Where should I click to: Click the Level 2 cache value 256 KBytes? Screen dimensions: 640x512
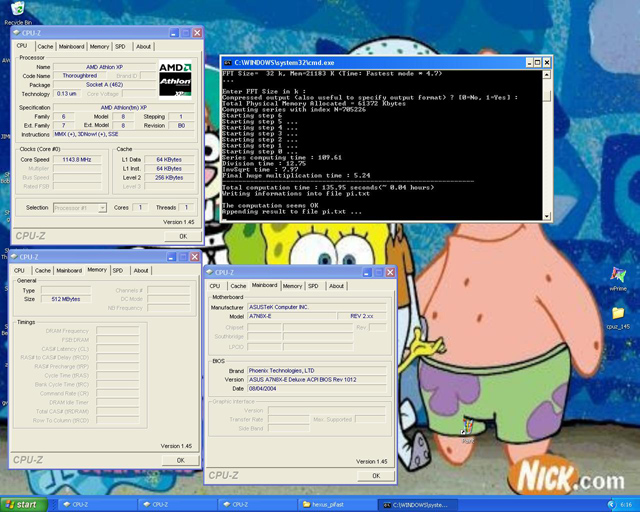pyautogui.click(x=169, y=178)
